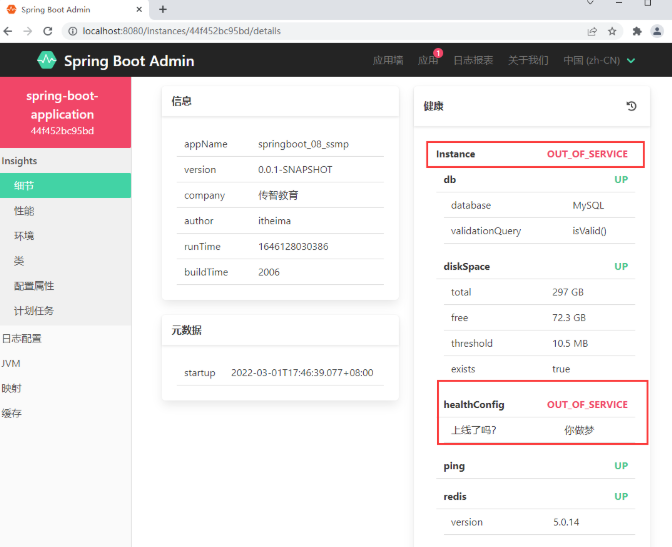Close the Spring Boot Admin tab
Image resolution: width=672 pixels, height=547 pixels.
[139, 9]
